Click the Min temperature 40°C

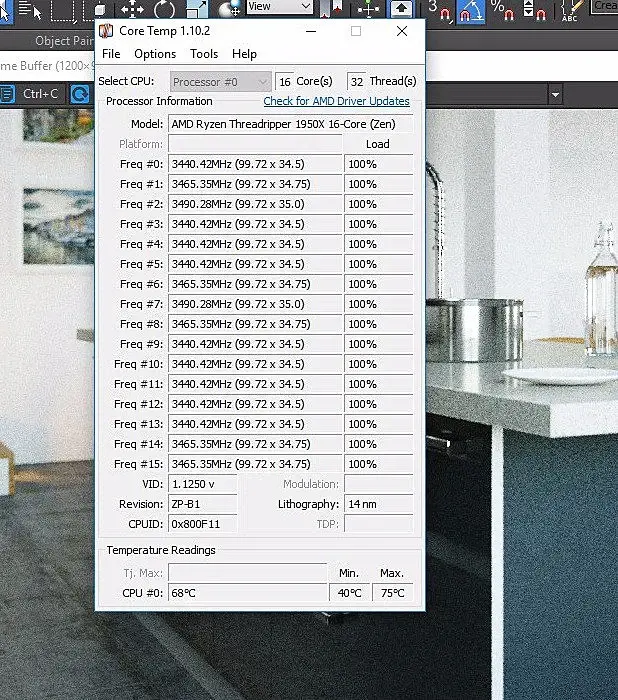click(349, 593)
